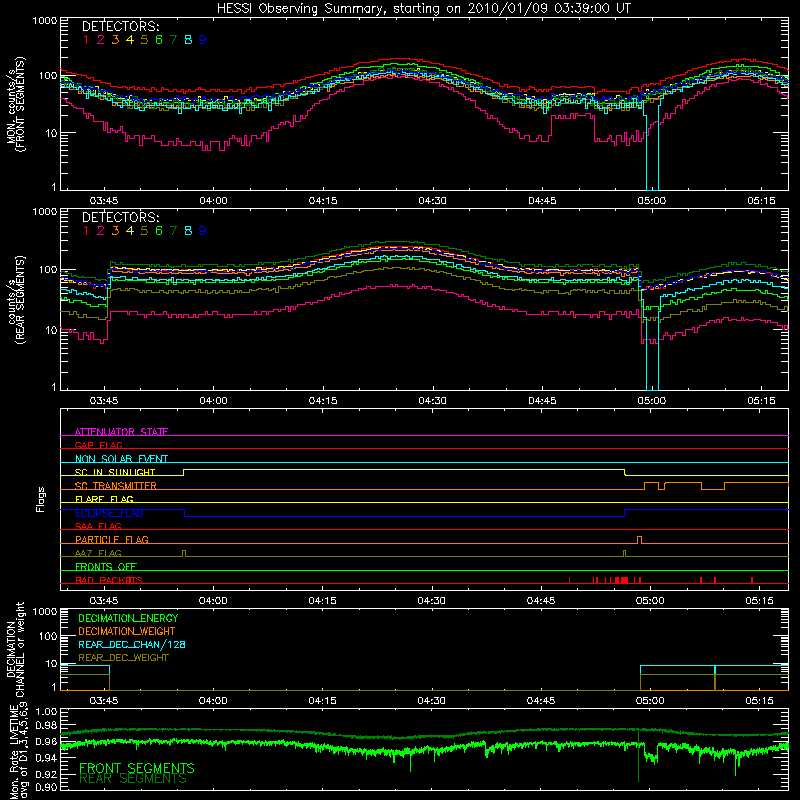Click 03:45 tick under rear segments plot
Image resolution: width=800 pixels, height=800 pixels.
point(104,401)
